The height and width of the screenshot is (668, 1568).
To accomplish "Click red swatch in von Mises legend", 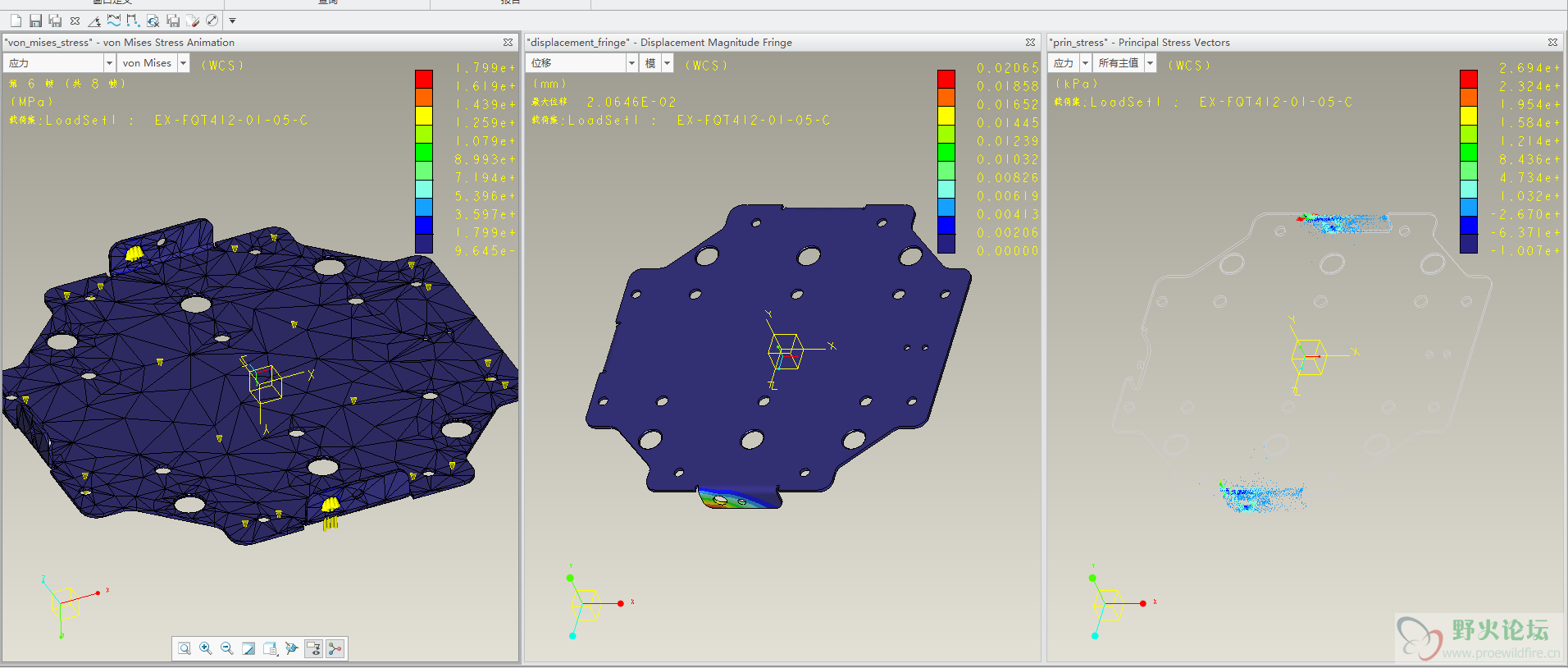I will [x=424, y=79].
